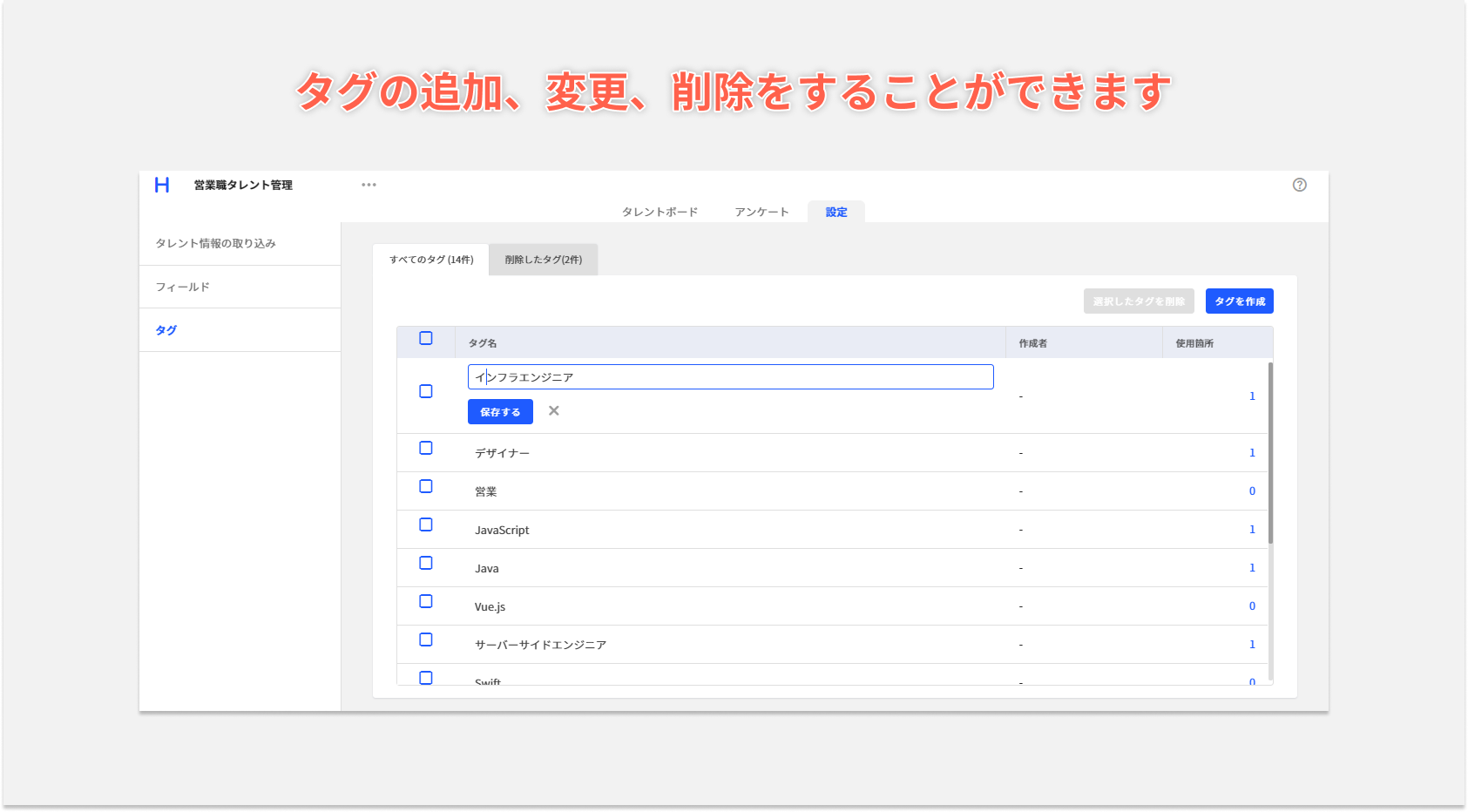The image size is (1468, 812).
Task: Cancel tag editing with the X icon
Action: pyautogui.click(x=554, y=411)
